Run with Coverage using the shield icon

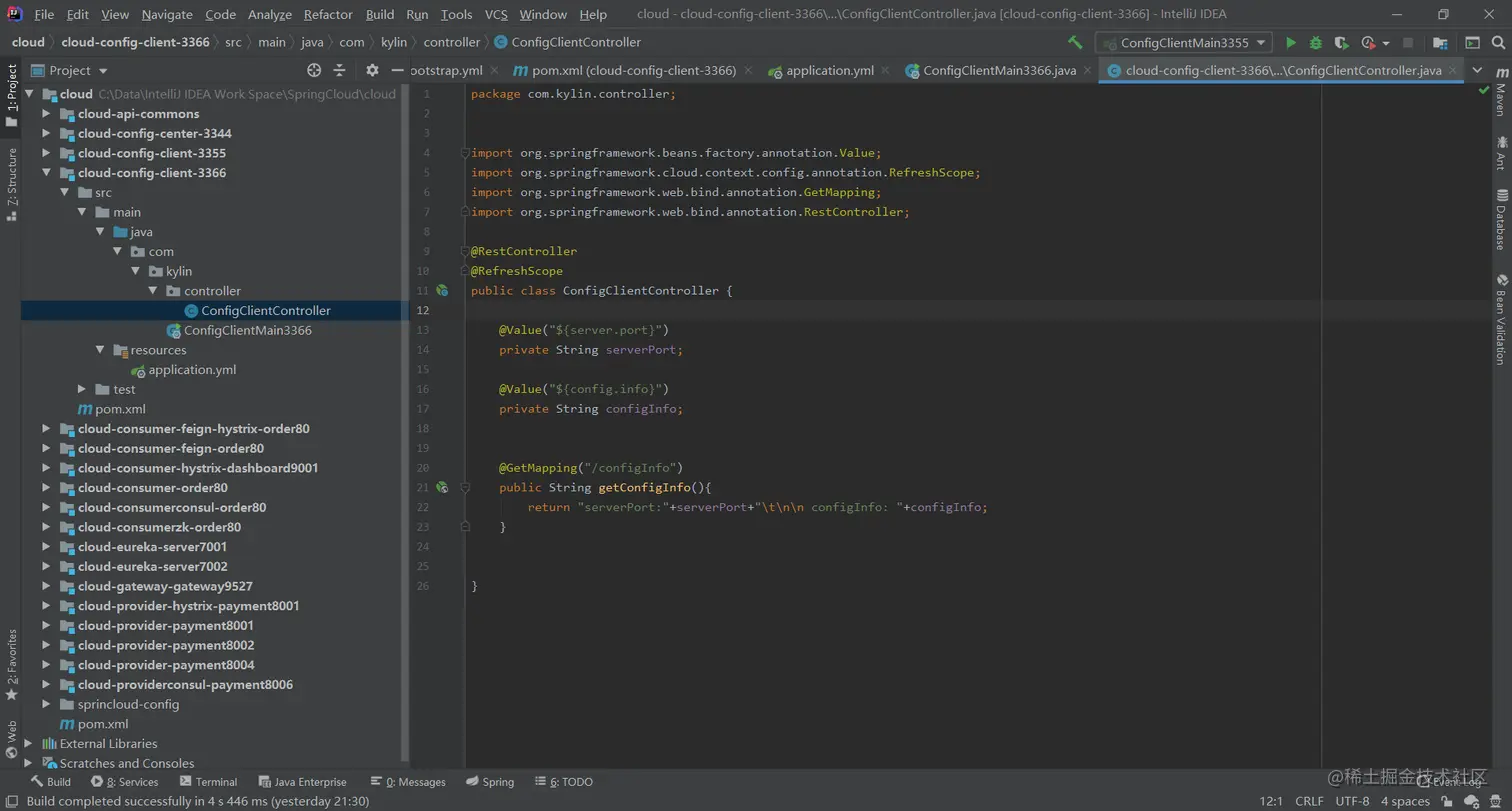point(1341,43)
